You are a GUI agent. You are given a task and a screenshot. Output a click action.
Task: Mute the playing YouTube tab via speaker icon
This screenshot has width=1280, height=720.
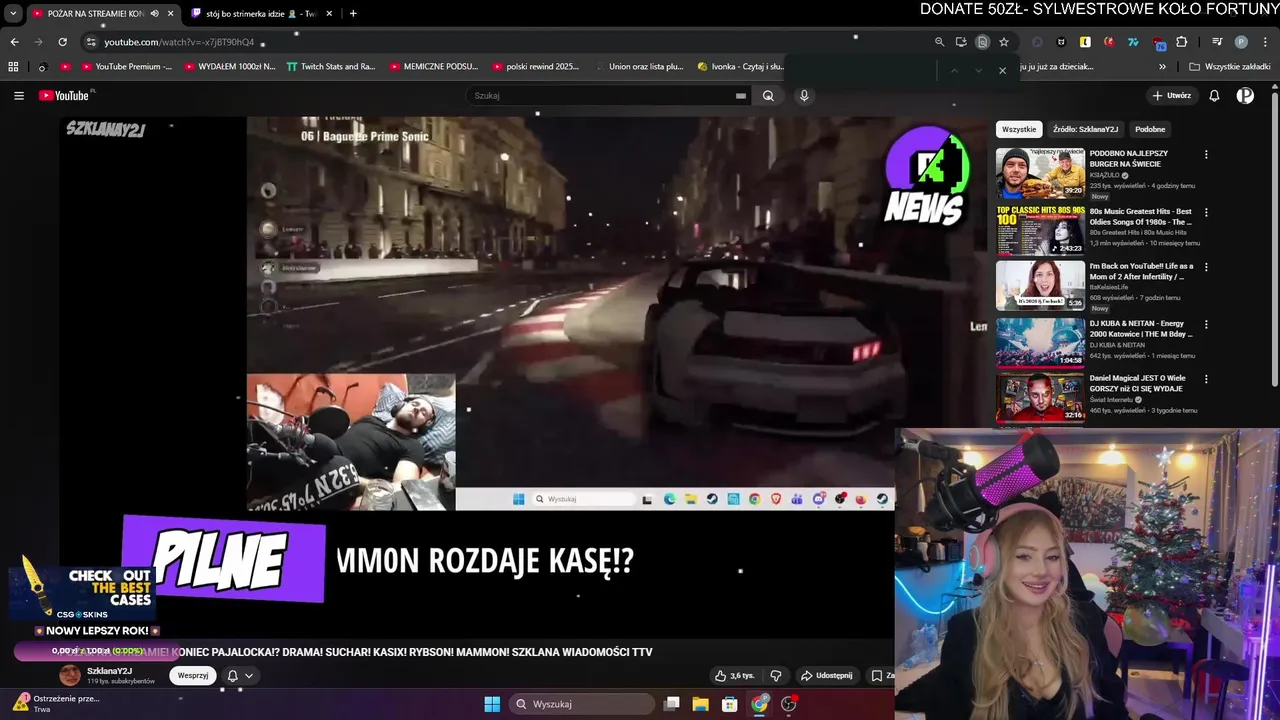pyautogui.click(x=154, y=13)
